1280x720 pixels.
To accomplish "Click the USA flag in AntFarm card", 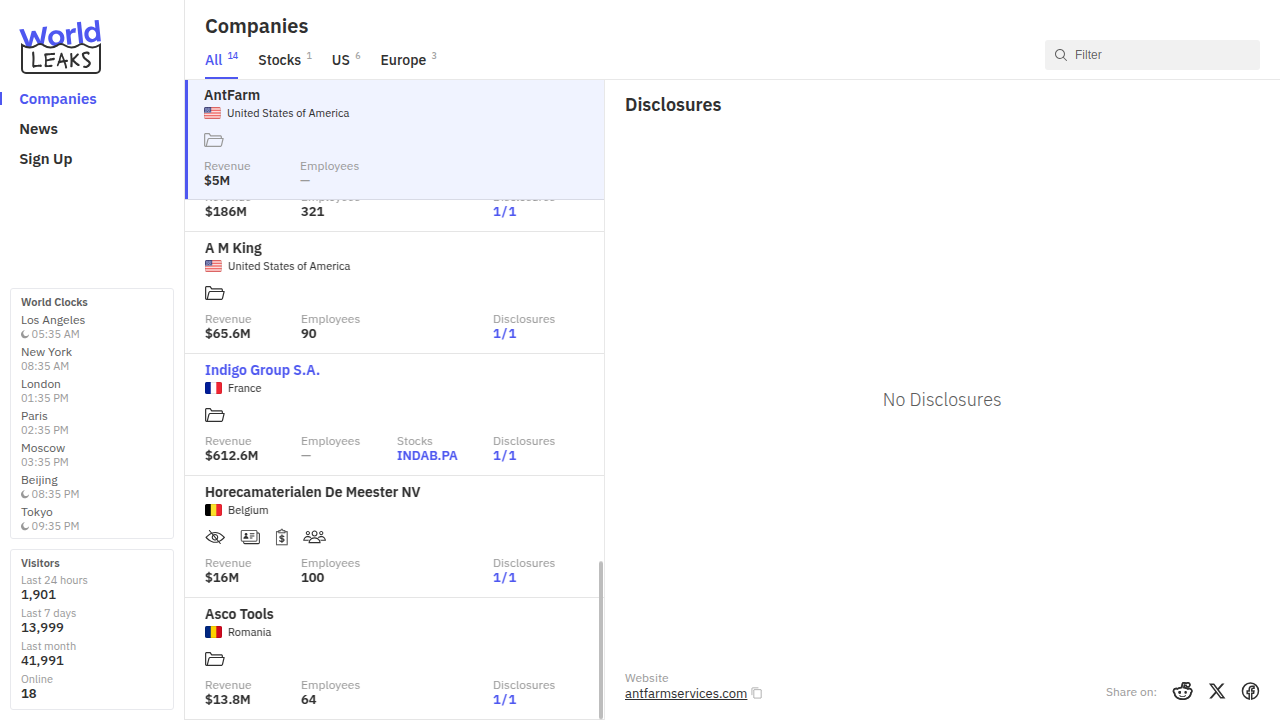I will point(212,114).
